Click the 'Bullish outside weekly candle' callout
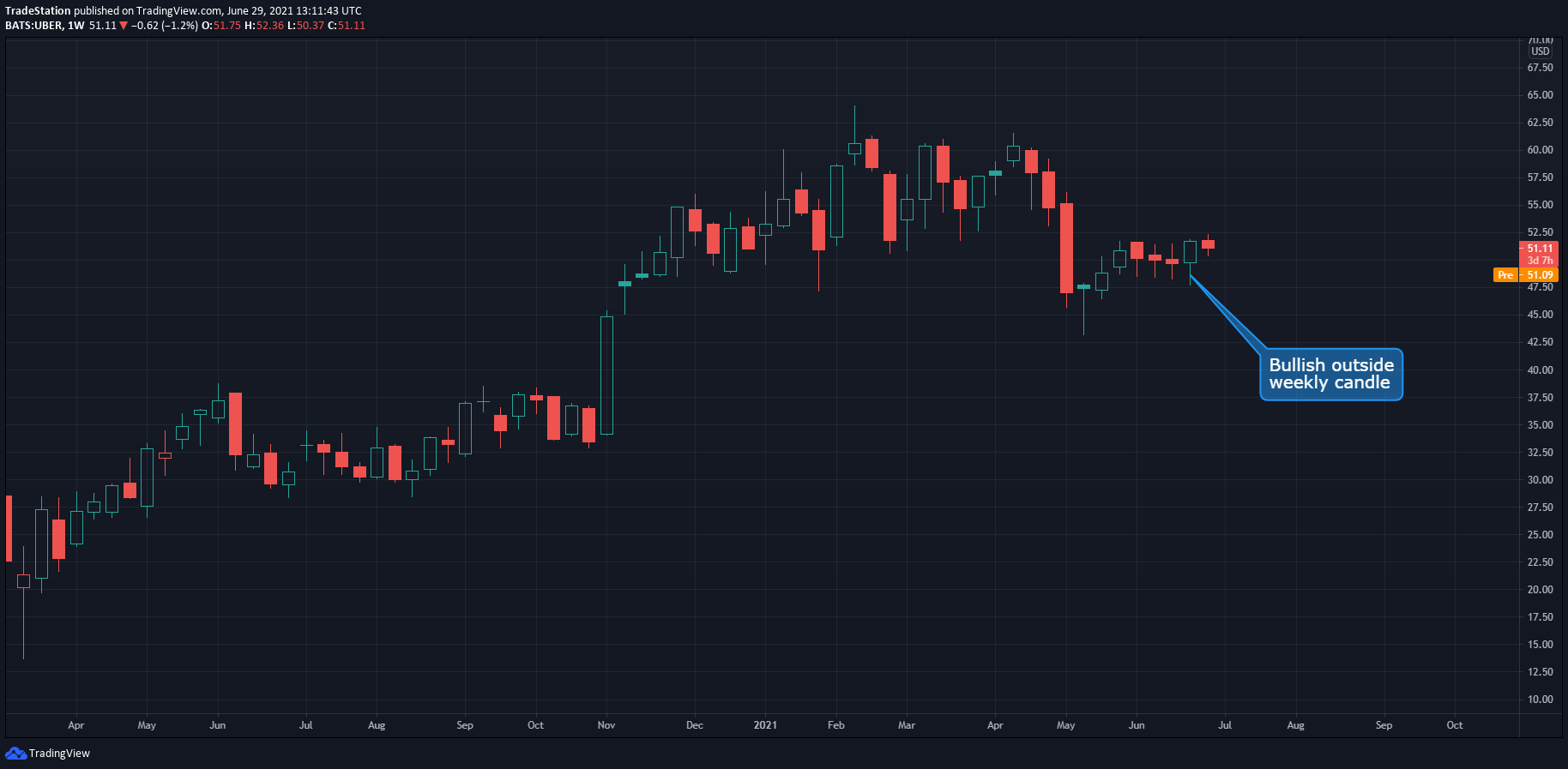The width and height of the screenshot is (1568, 769). pyautogui.click(x=1330, y=374)
